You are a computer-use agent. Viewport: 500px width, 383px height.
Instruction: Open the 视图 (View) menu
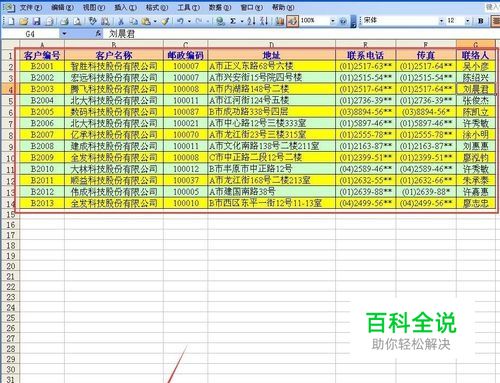pyautogui.click(x=94, y=7)
